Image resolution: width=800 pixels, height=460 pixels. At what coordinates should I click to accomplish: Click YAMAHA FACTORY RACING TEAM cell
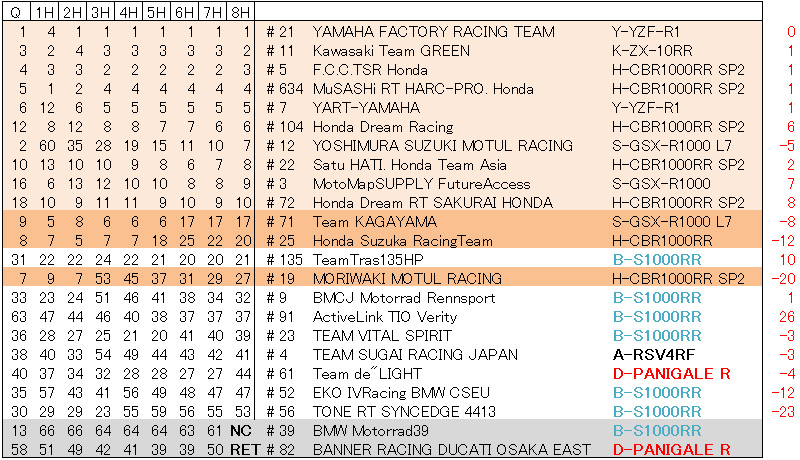(x=433, y=32)
